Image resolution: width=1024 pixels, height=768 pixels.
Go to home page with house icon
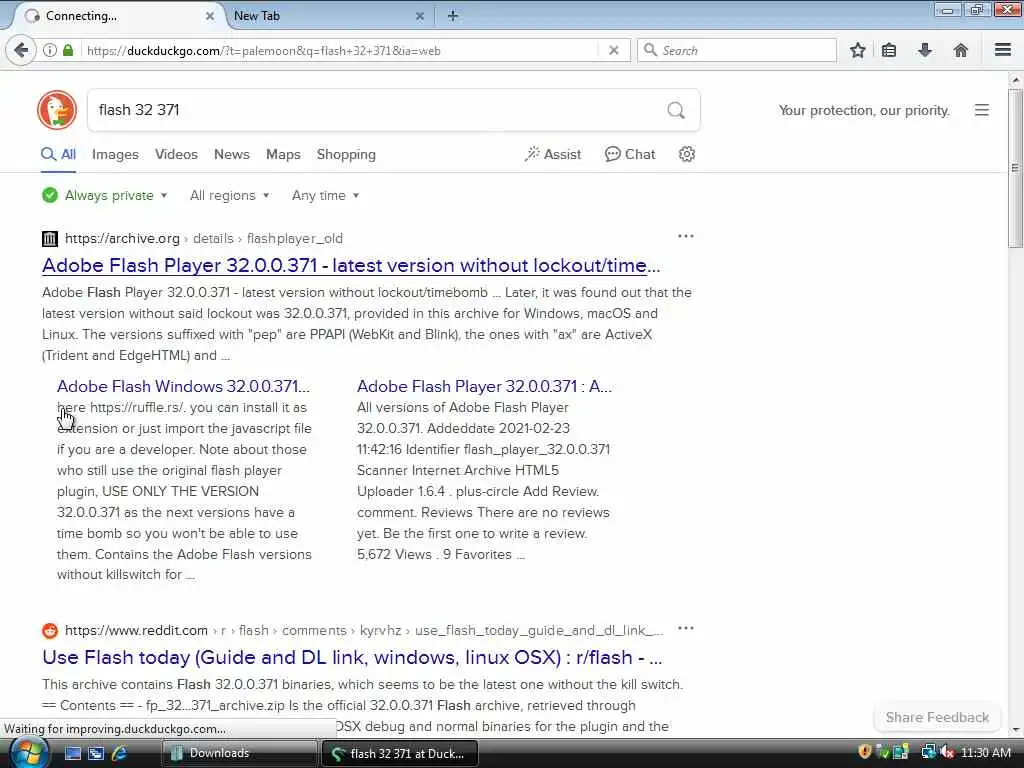[x=961, y=50]
